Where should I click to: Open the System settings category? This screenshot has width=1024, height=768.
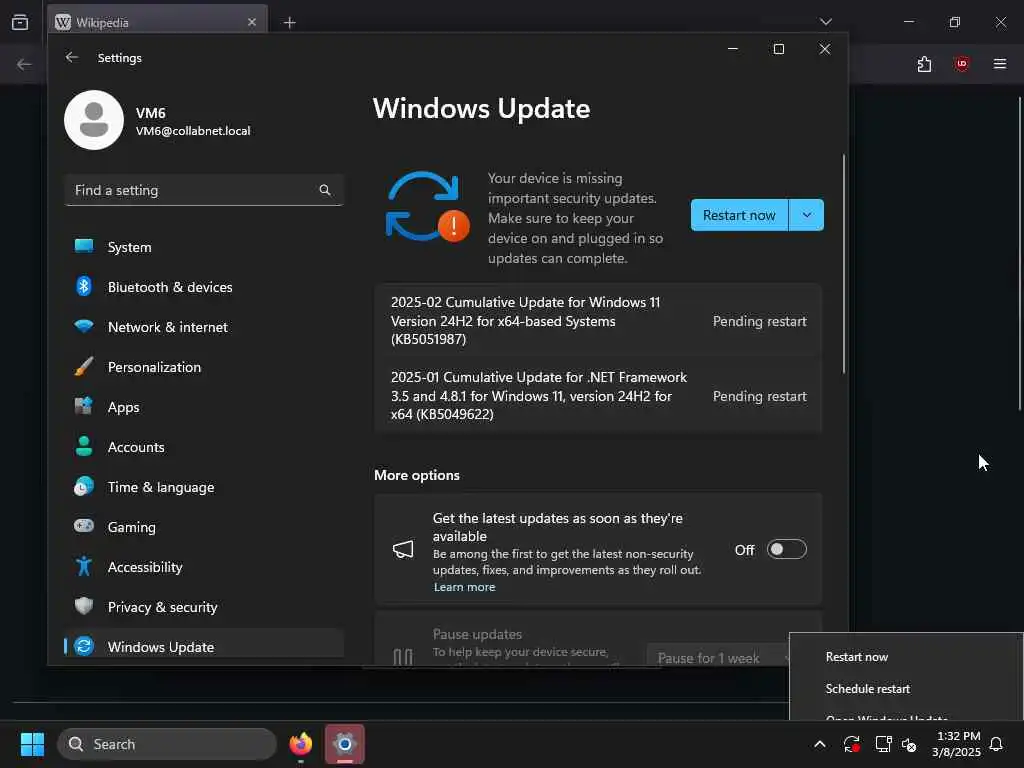(x=204, y=247)
